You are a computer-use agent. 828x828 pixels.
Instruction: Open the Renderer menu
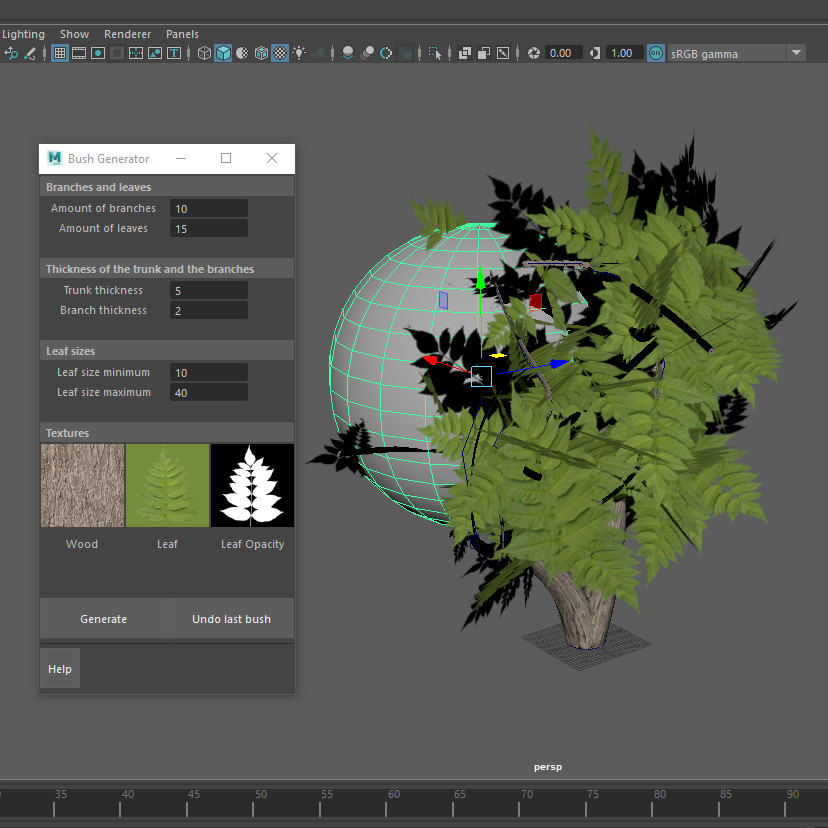pyautogui.click(x=127, y=33)
